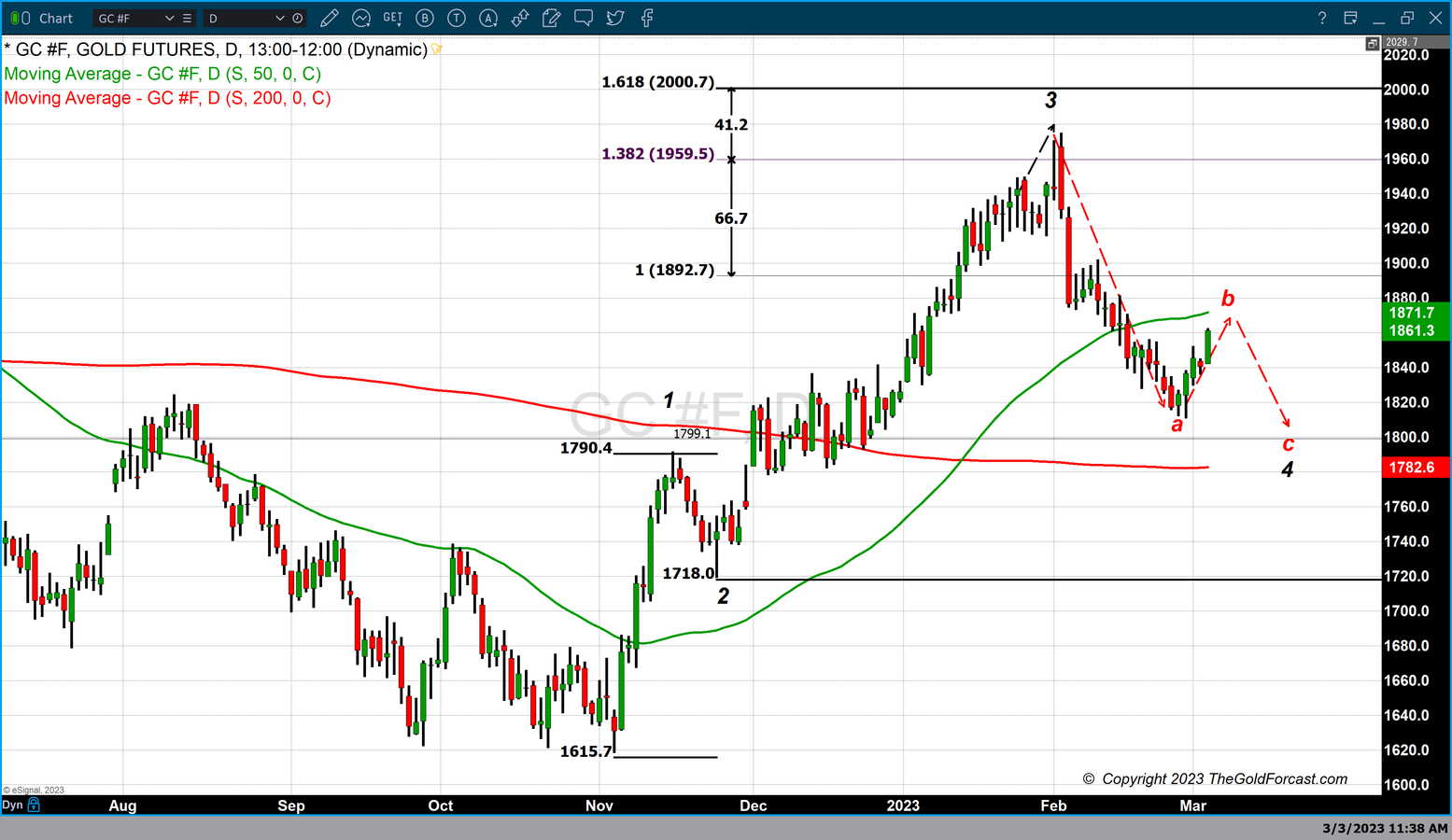Share the chart on Twitter
The image size is (1452, 840).
point(615,18)
